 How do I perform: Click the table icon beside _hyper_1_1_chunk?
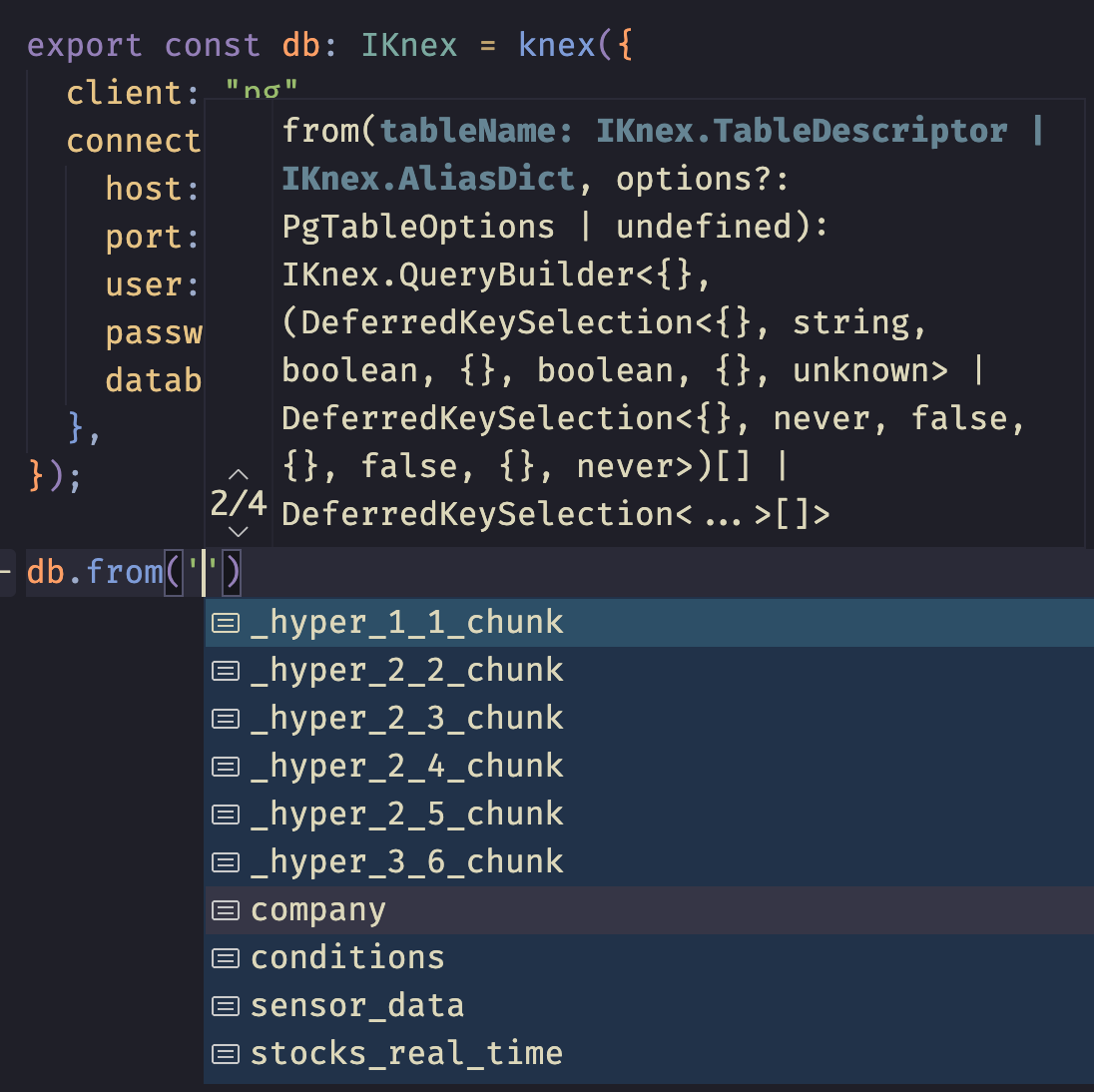pos(226,622)
